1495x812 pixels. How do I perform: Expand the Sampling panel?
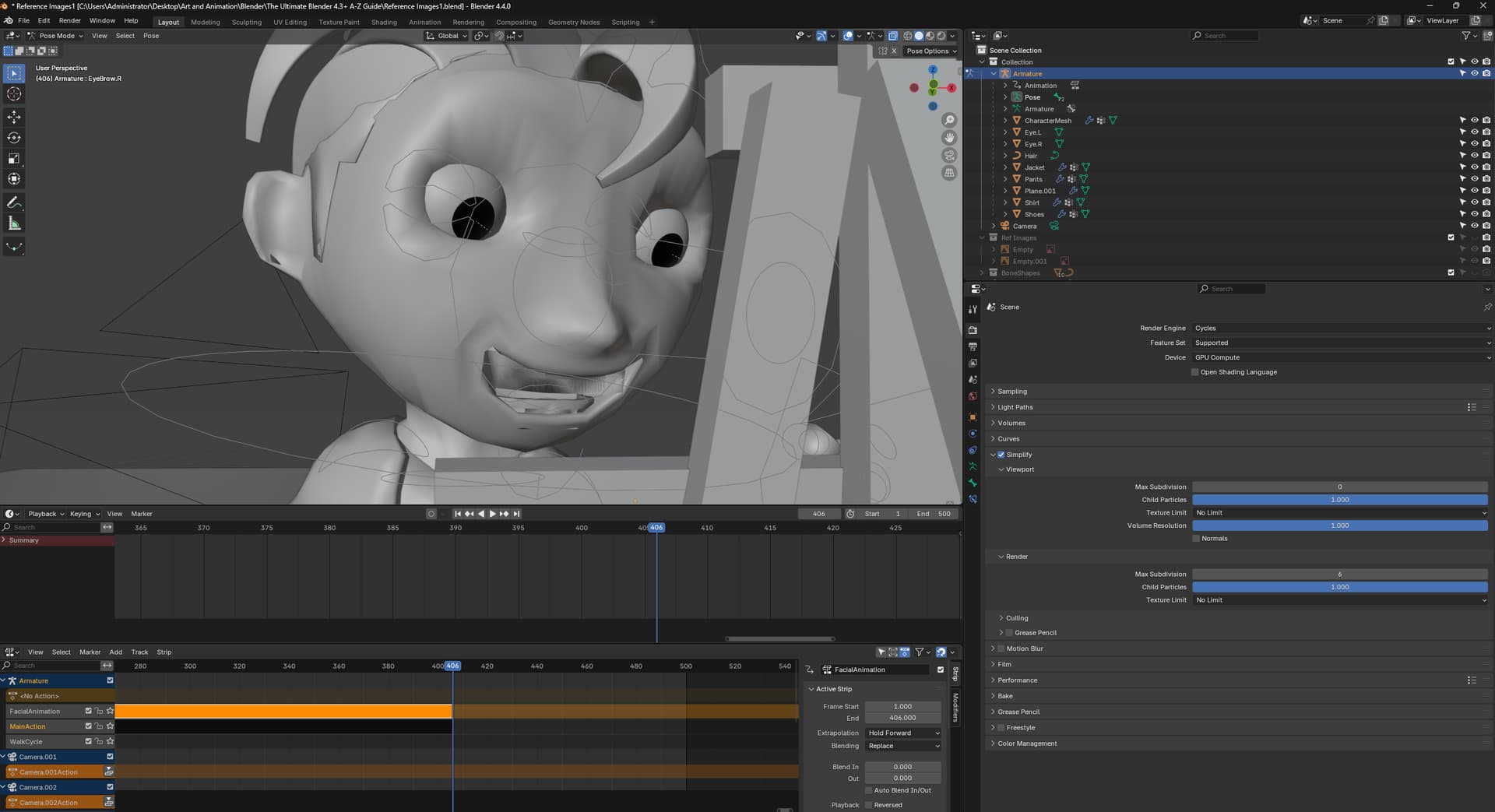tap(1012, 392)
